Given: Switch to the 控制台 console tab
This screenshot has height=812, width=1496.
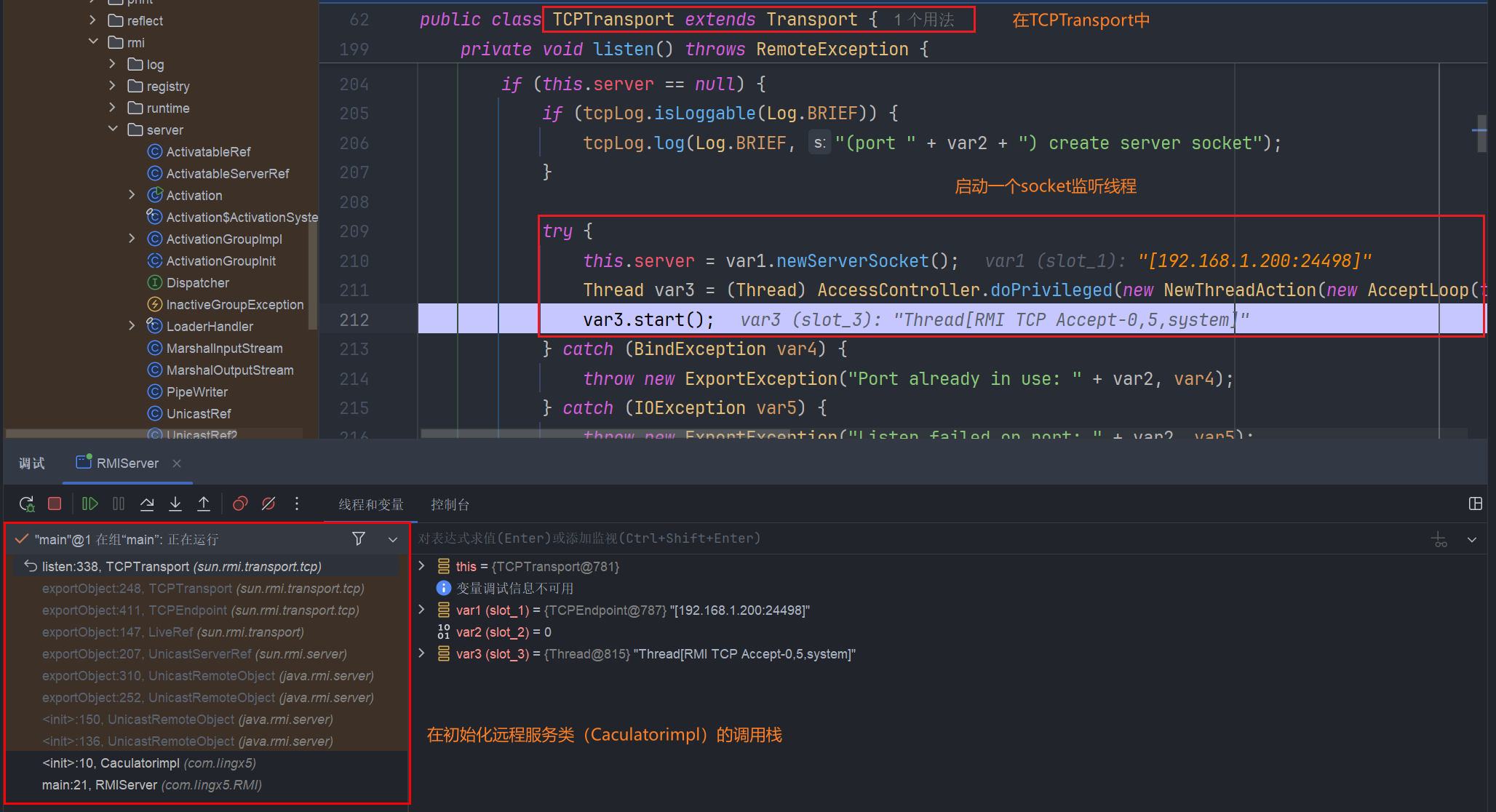Looking at the screenshot, I should coord(450,504).
